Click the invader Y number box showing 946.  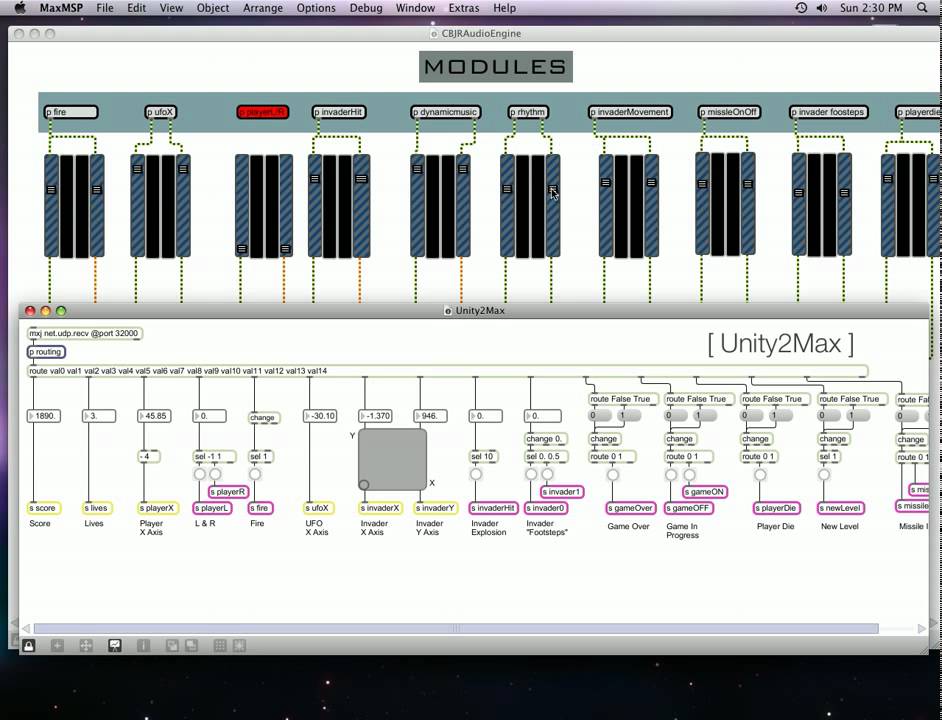point(431,416)
